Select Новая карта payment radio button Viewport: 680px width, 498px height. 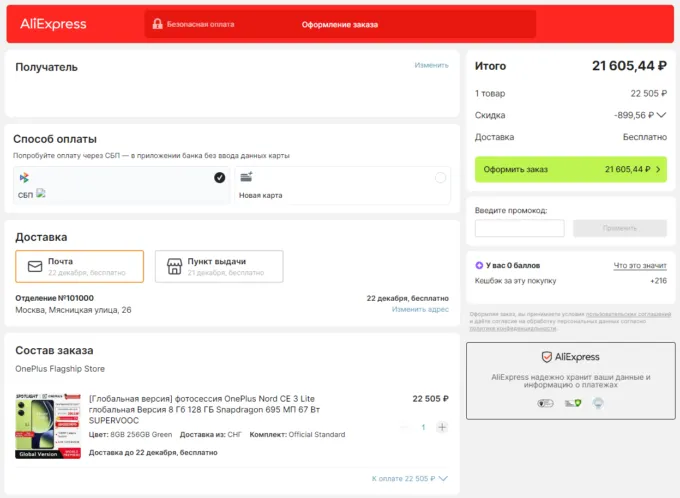pyautogui.click(x=440, y=178)
